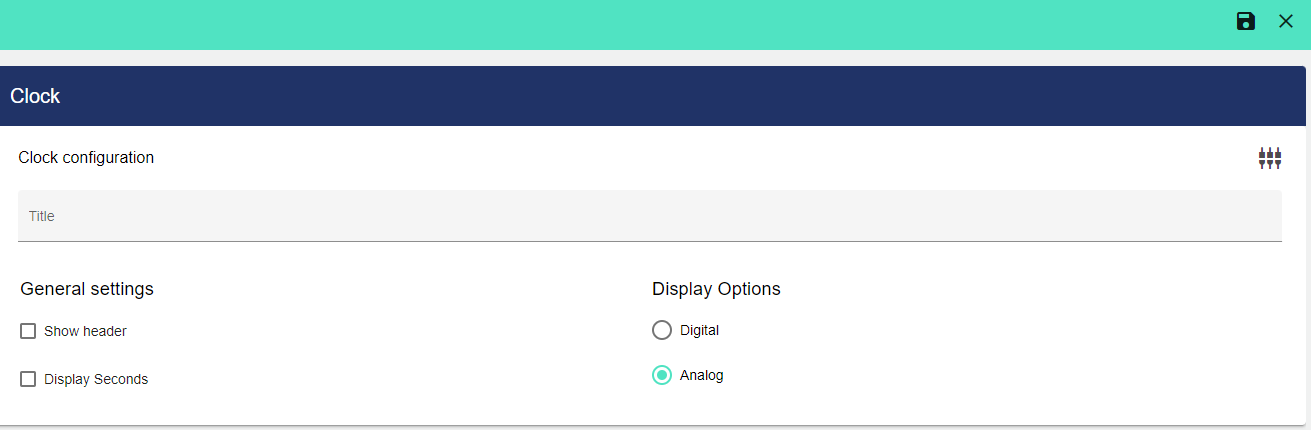Image resolution: width=1311 pixels, height=430 pixels.
Task: Click the Display Seconds label text
Action: coord(96,379)
